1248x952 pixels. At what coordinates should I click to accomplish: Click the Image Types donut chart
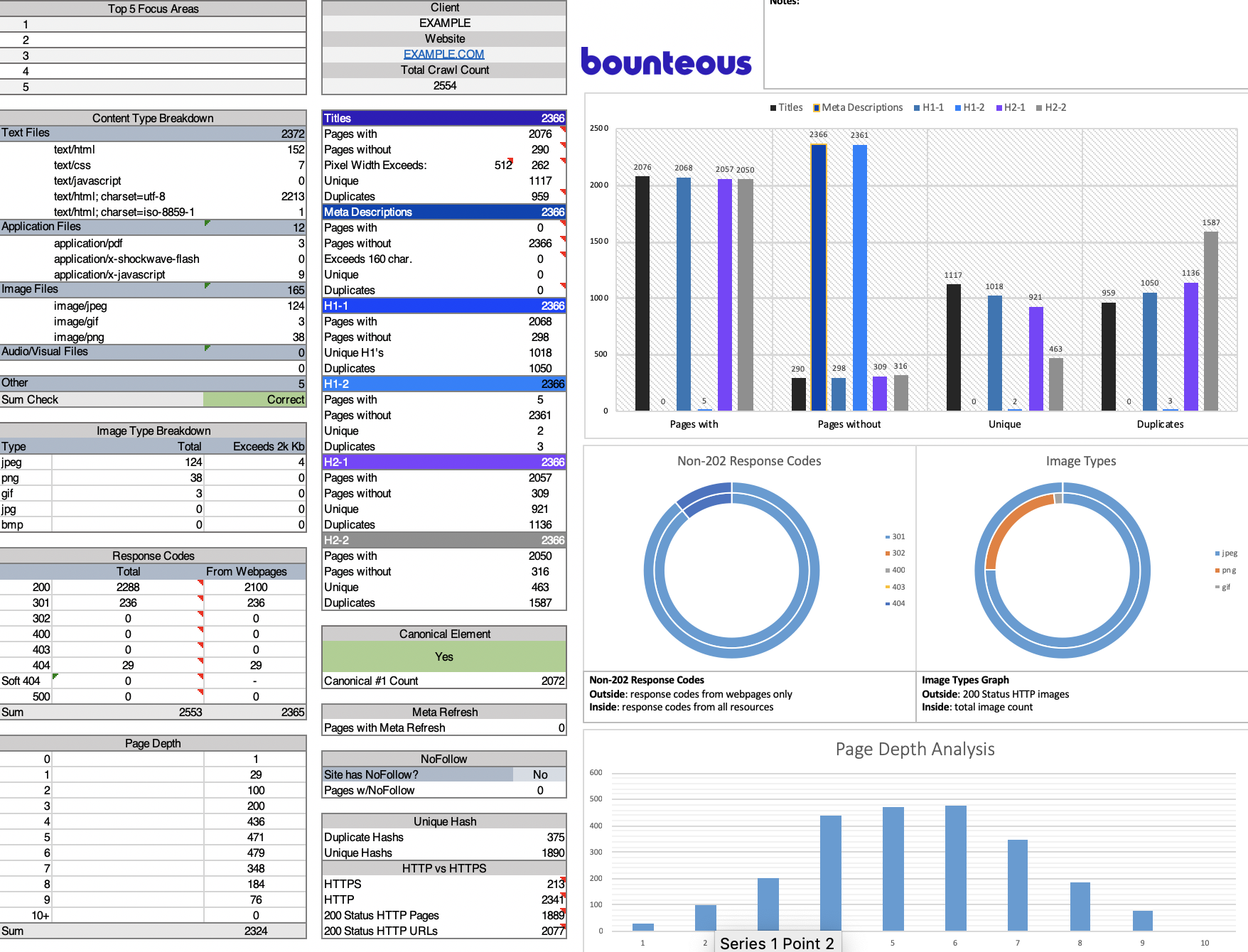pos(1063,570)
